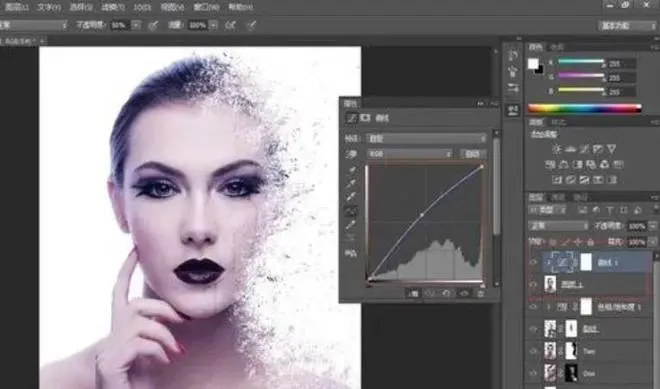This screenshot has height=389, width=660.
Task: Open the 3D menu
Action: pos(142,7)
